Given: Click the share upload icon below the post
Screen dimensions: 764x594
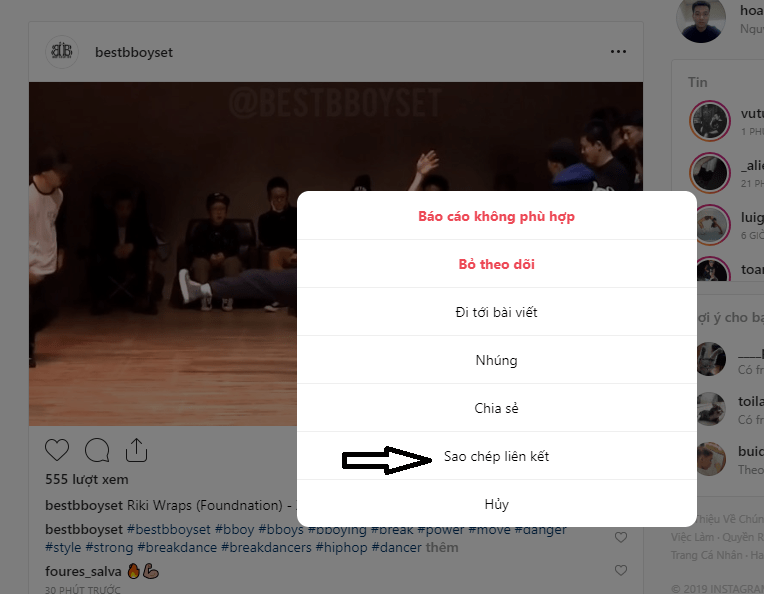Looking at the screenshot, I should tap(136, 450).
